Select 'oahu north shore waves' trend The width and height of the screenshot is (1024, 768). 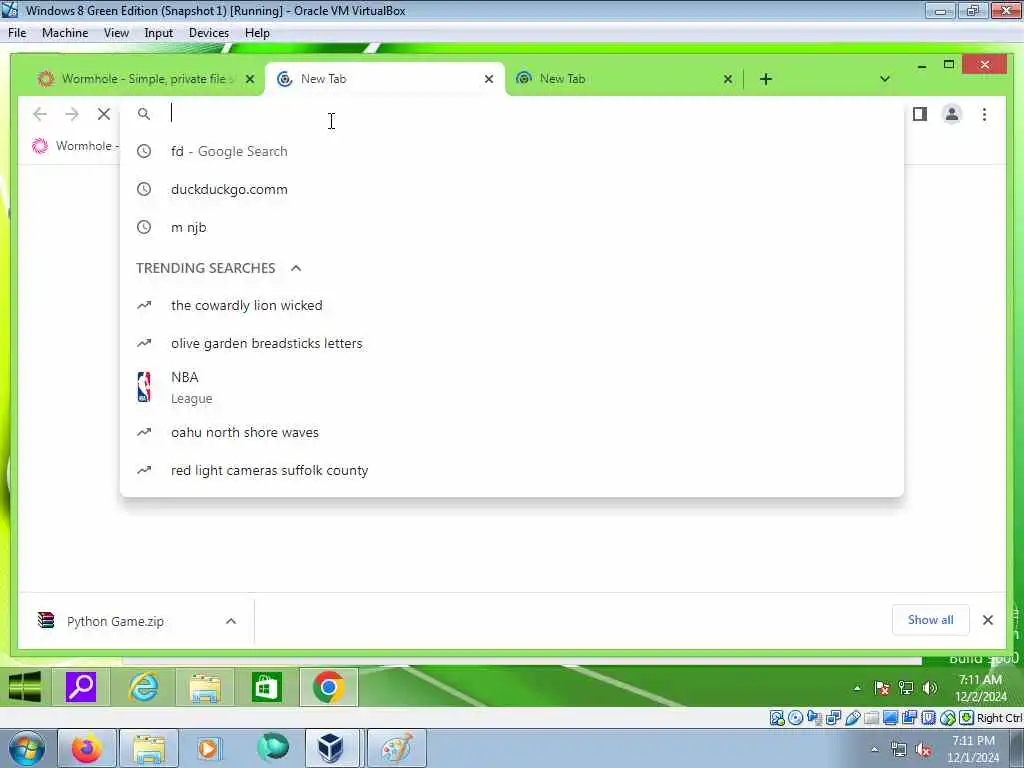click(512, 432)
